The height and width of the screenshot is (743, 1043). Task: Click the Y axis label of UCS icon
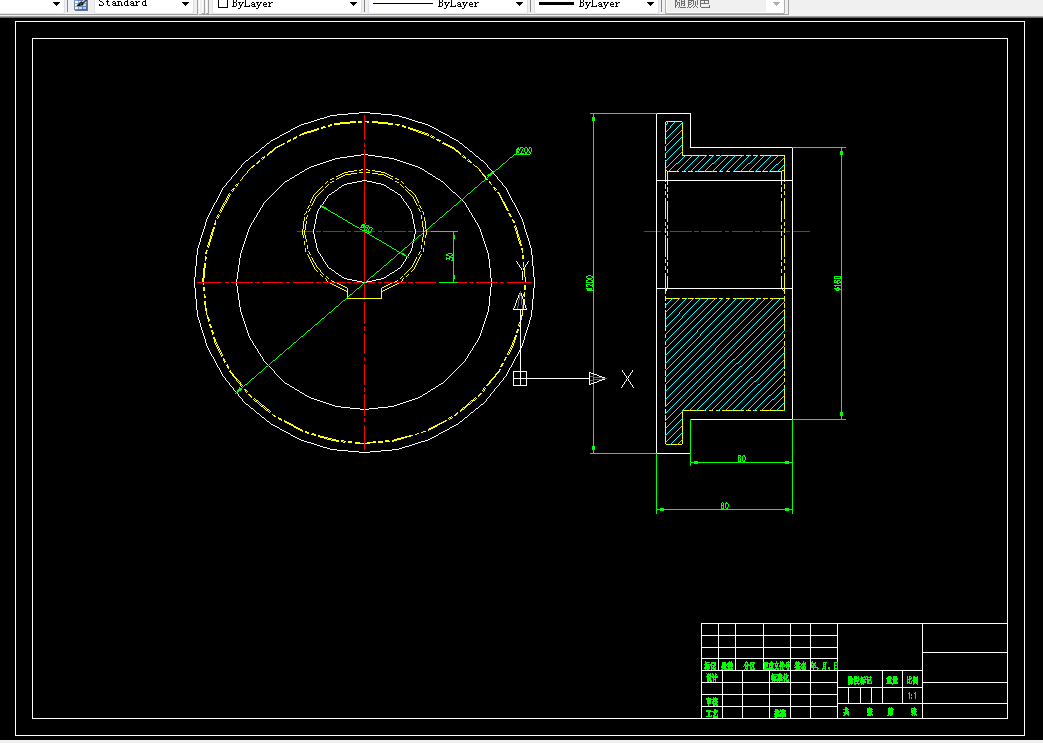[523, 271]
